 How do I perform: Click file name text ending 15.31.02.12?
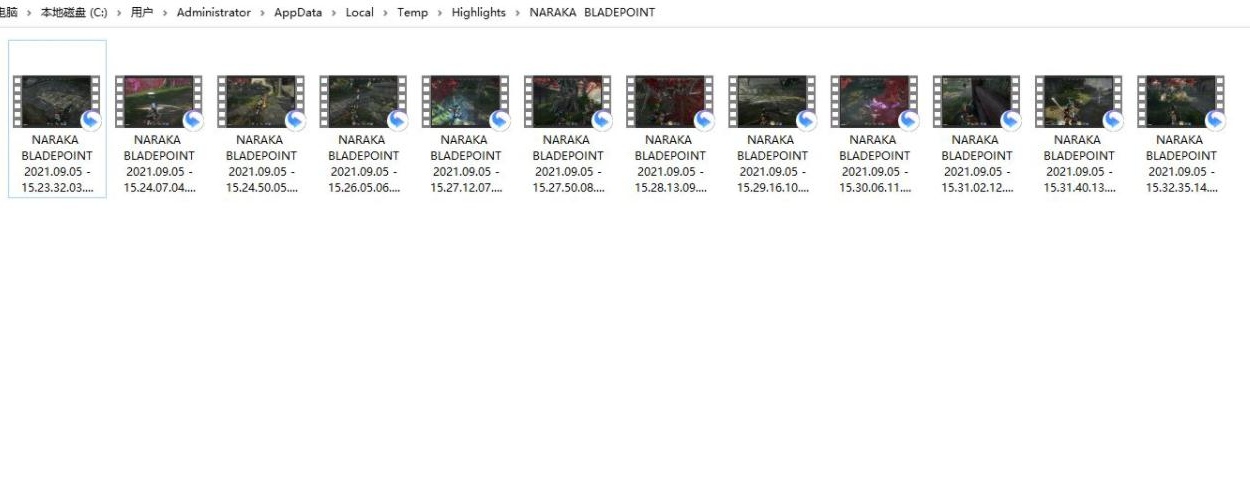(976, 164)
